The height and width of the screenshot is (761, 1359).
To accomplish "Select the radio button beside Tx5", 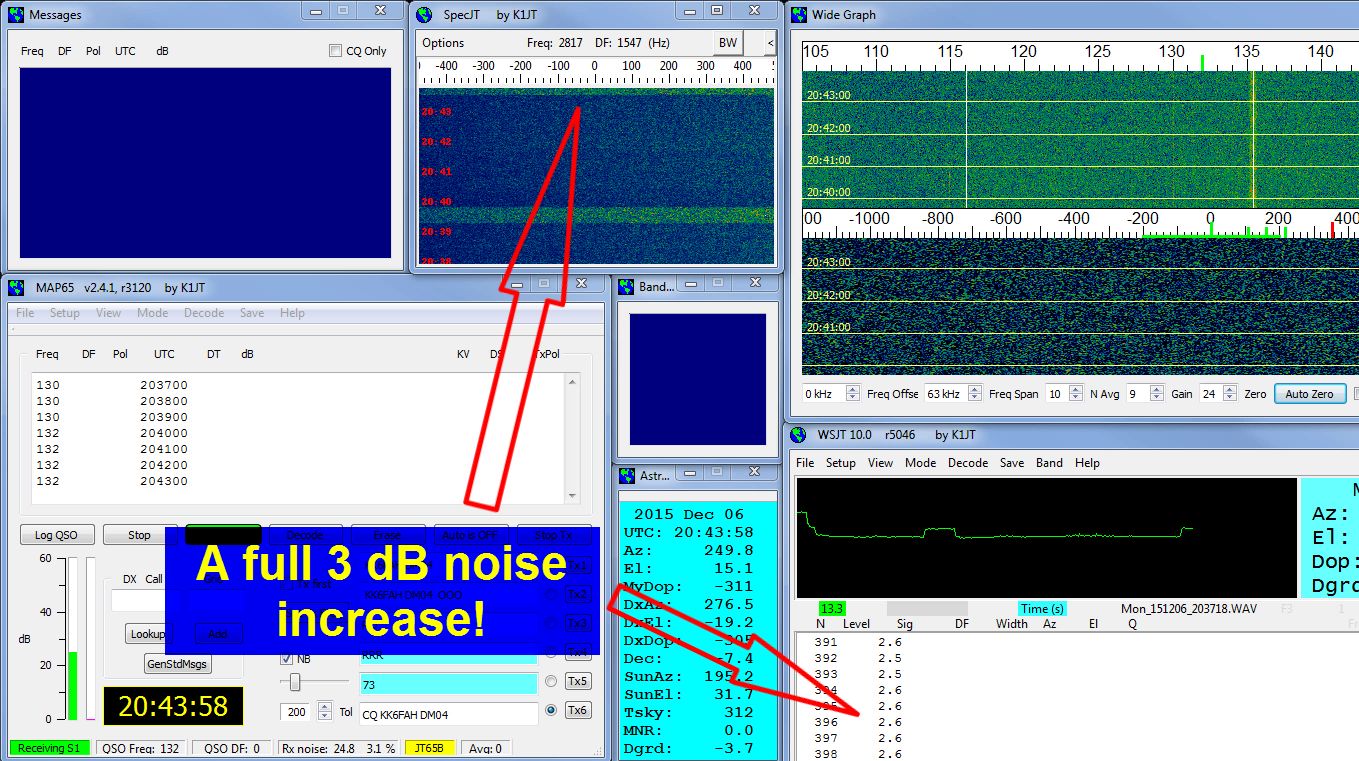I will click(550, 681).
